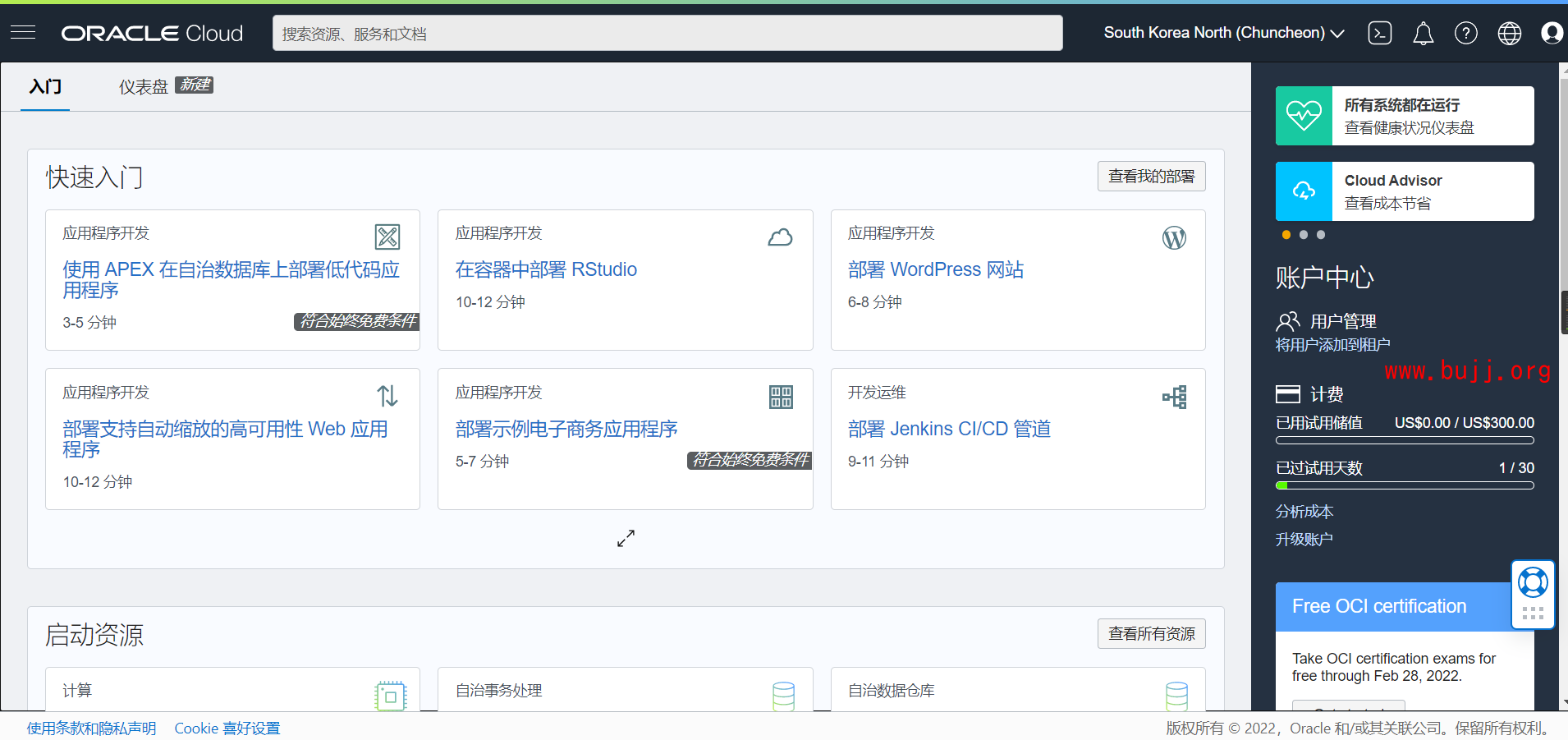Open the 部署 WordPress 网站 link

(935, 269)
